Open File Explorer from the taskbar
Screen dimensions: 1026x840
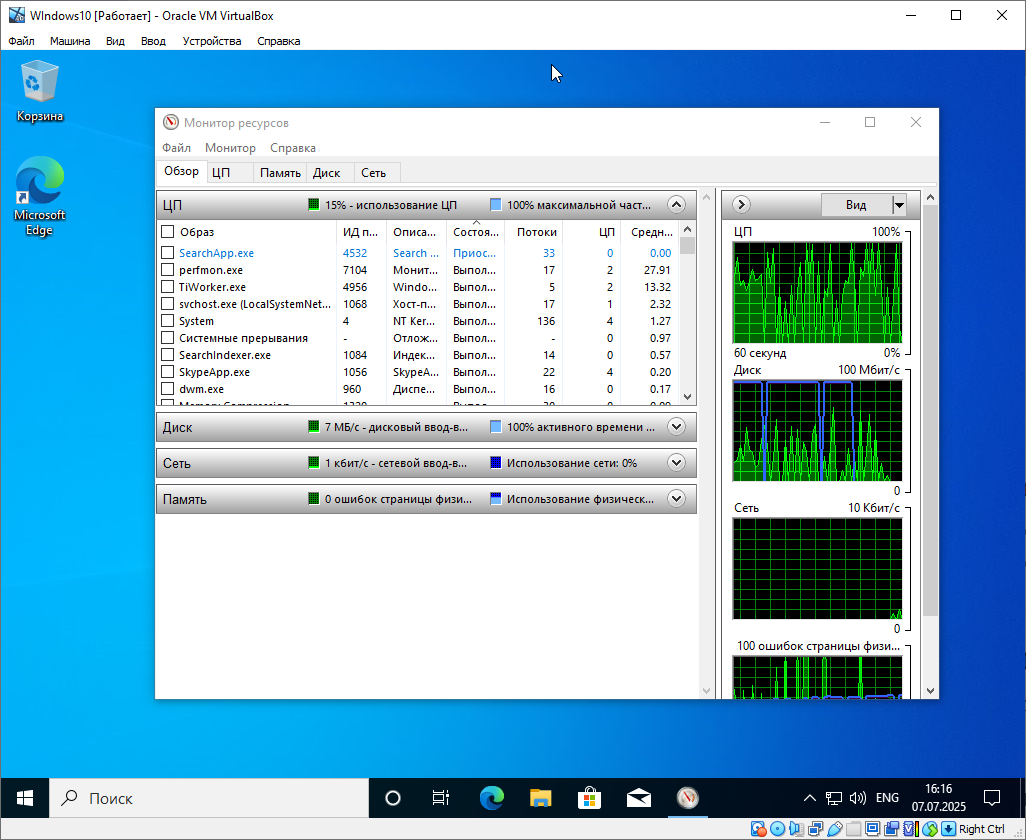540,798
